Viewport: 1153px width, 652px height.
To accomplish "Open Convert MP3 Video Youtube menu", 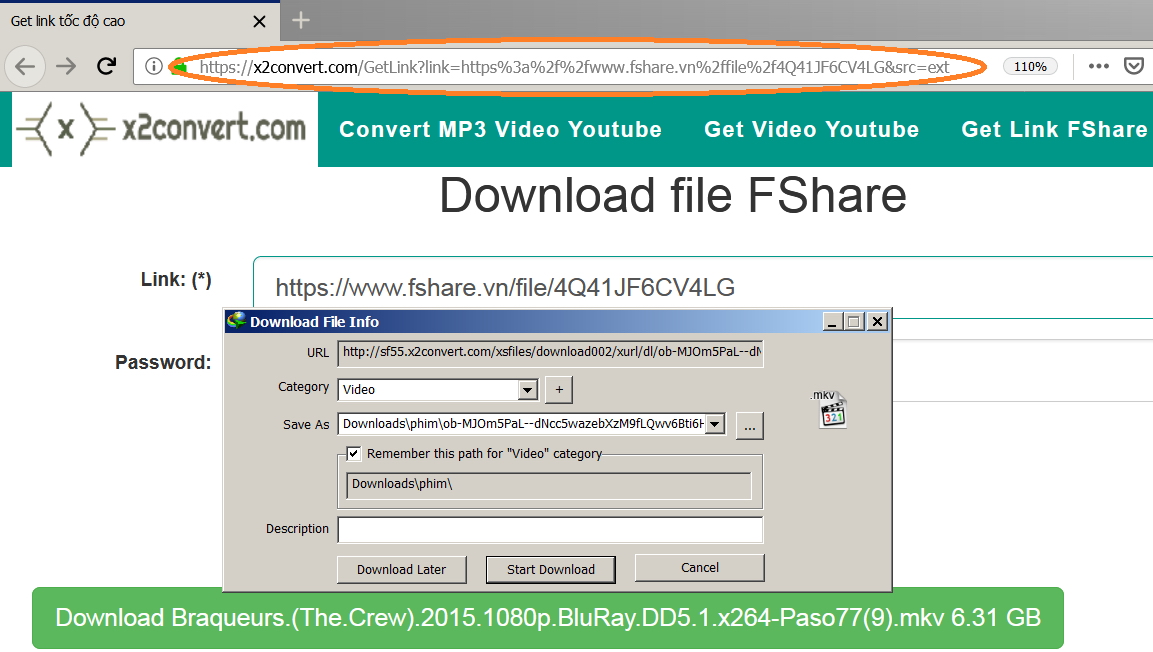I will pyautogui.click(x=500, y=129).
